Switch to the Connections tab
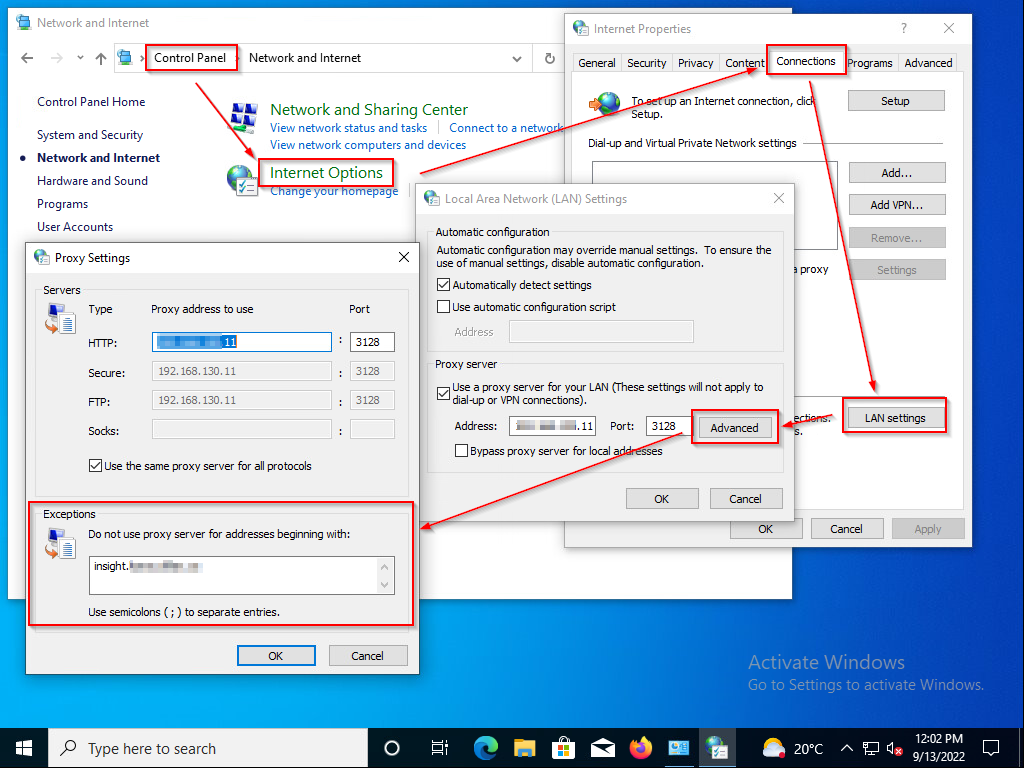Screen dimensions: 1024x768 click(805, 61)
